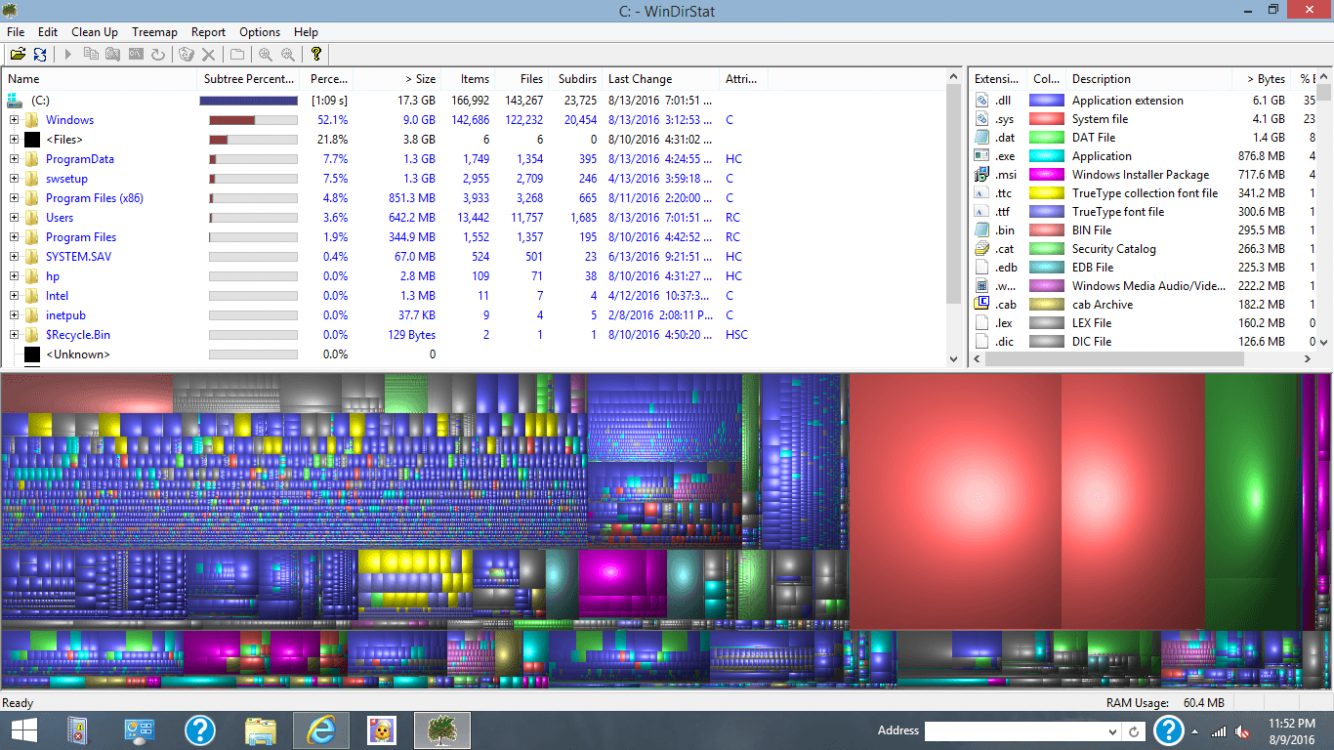
Task: Sort extensions by the Description column header
Action: click(1149, 79)
